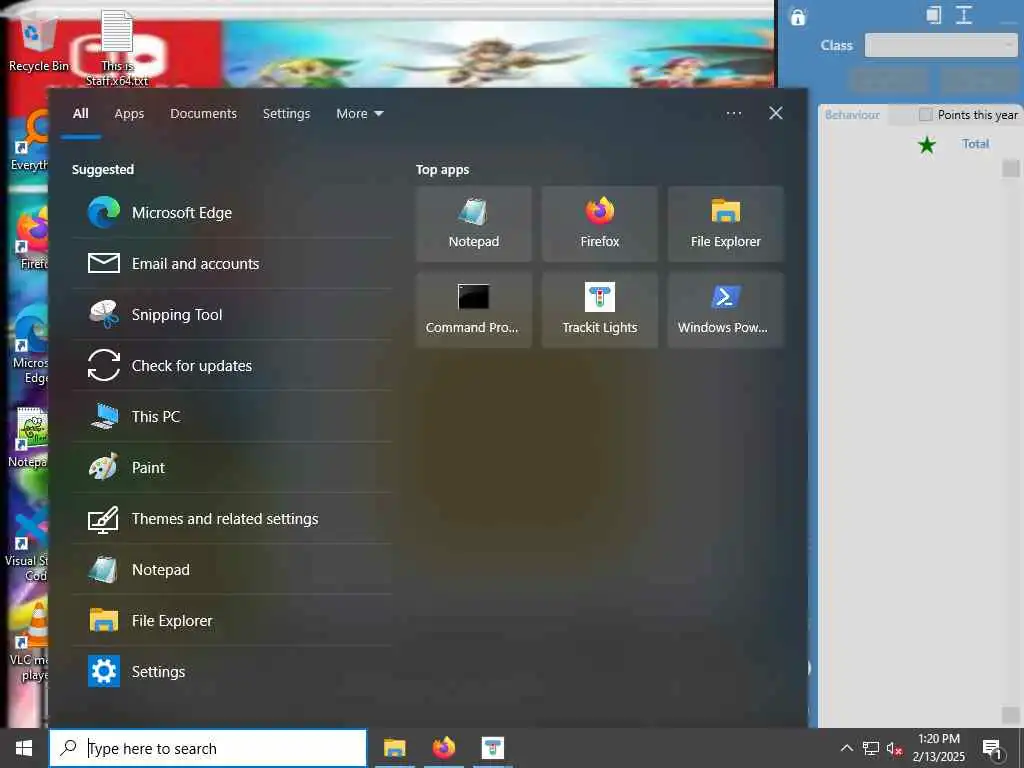The image size is (1024, 768).
Task: Expand the More filter dropdown
Action: 359,114
